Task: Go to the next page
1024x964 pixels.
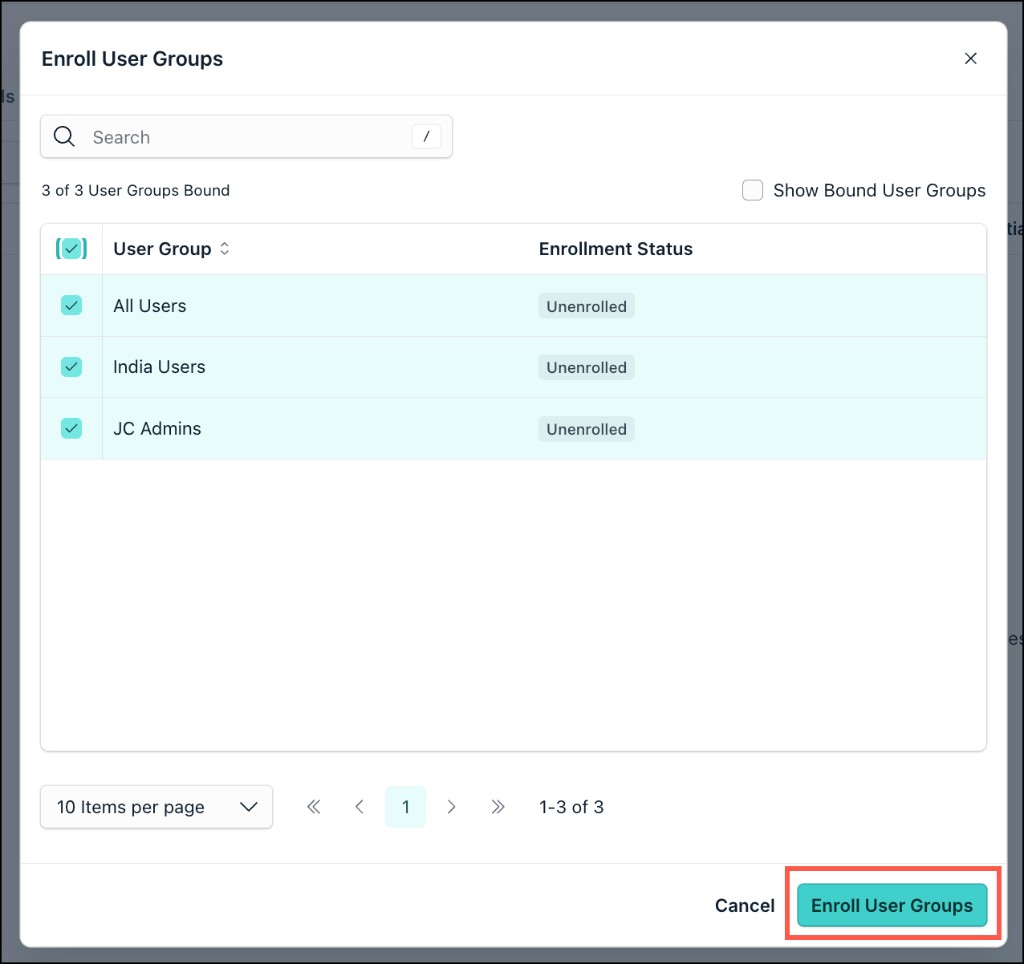Action: click(451, 807)
